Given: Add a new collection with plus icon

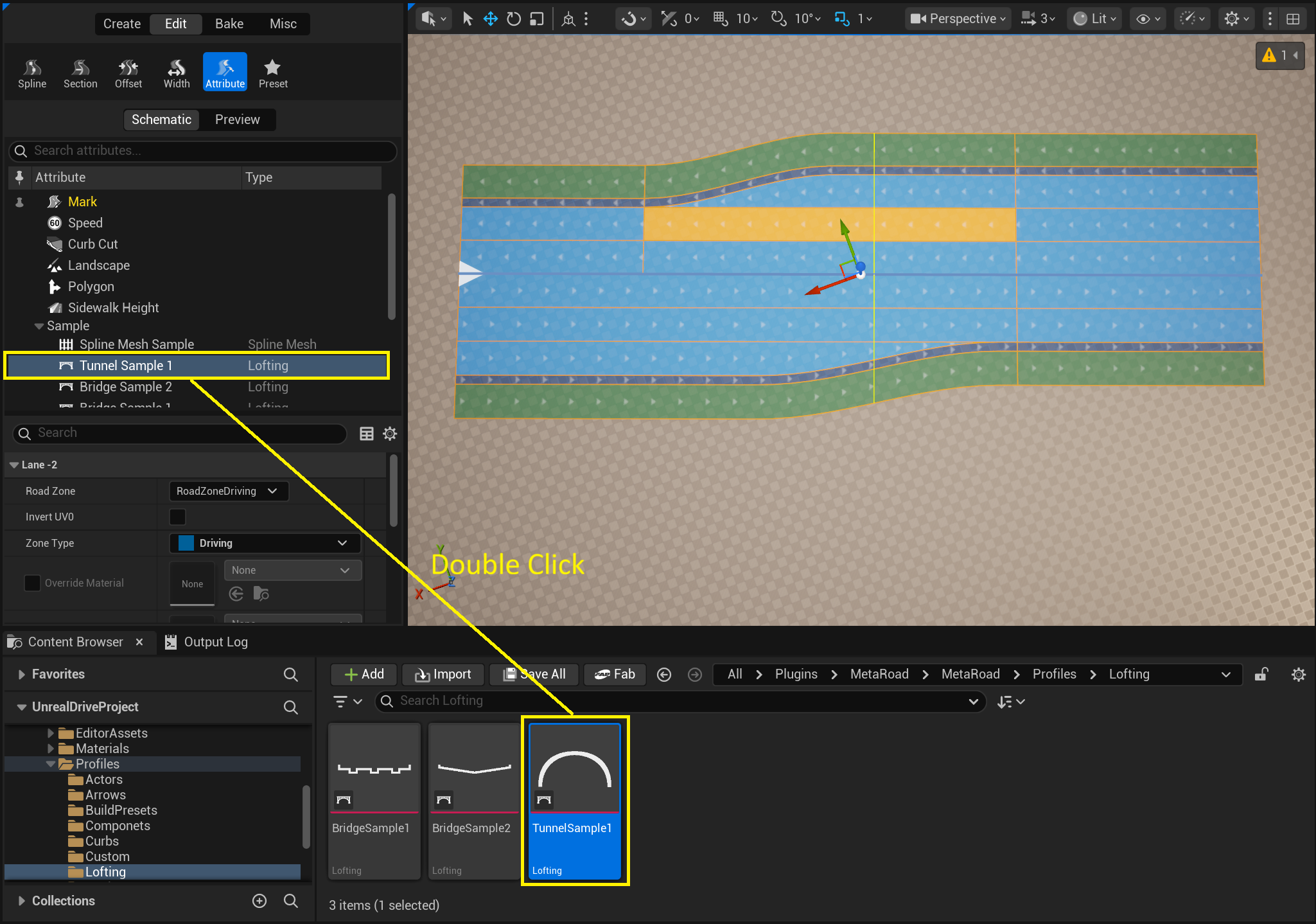Looking at the screenshot, I should tap(259, 901).
